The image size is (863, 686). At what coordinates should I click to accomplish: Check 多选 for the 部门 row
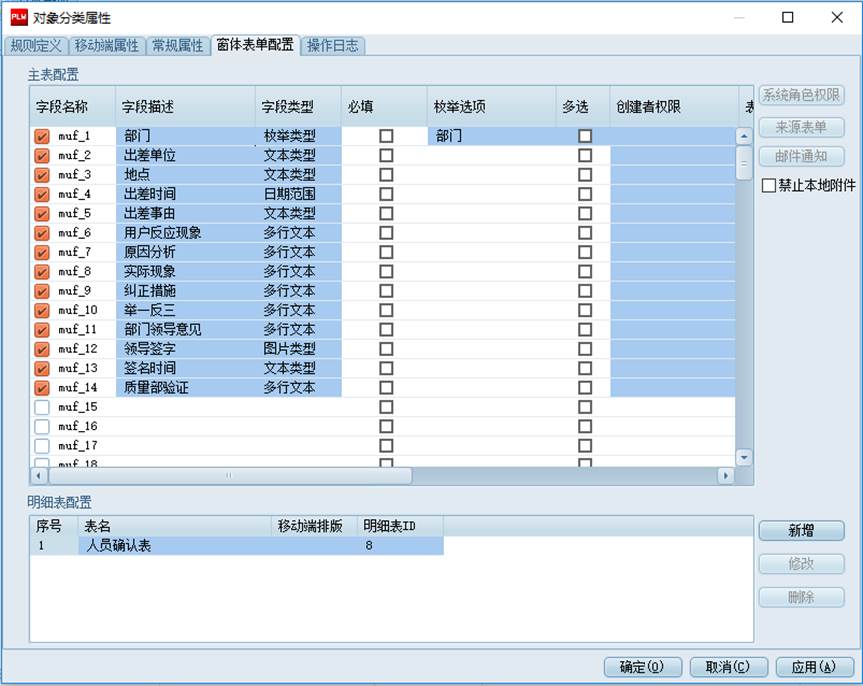(585, 136)
